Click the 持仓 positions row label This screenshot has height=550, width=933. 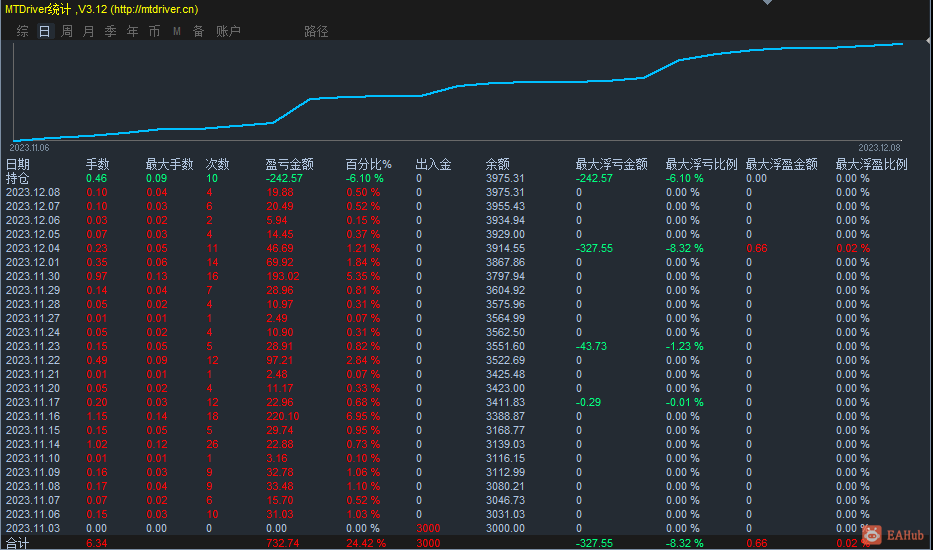point(18,178)
